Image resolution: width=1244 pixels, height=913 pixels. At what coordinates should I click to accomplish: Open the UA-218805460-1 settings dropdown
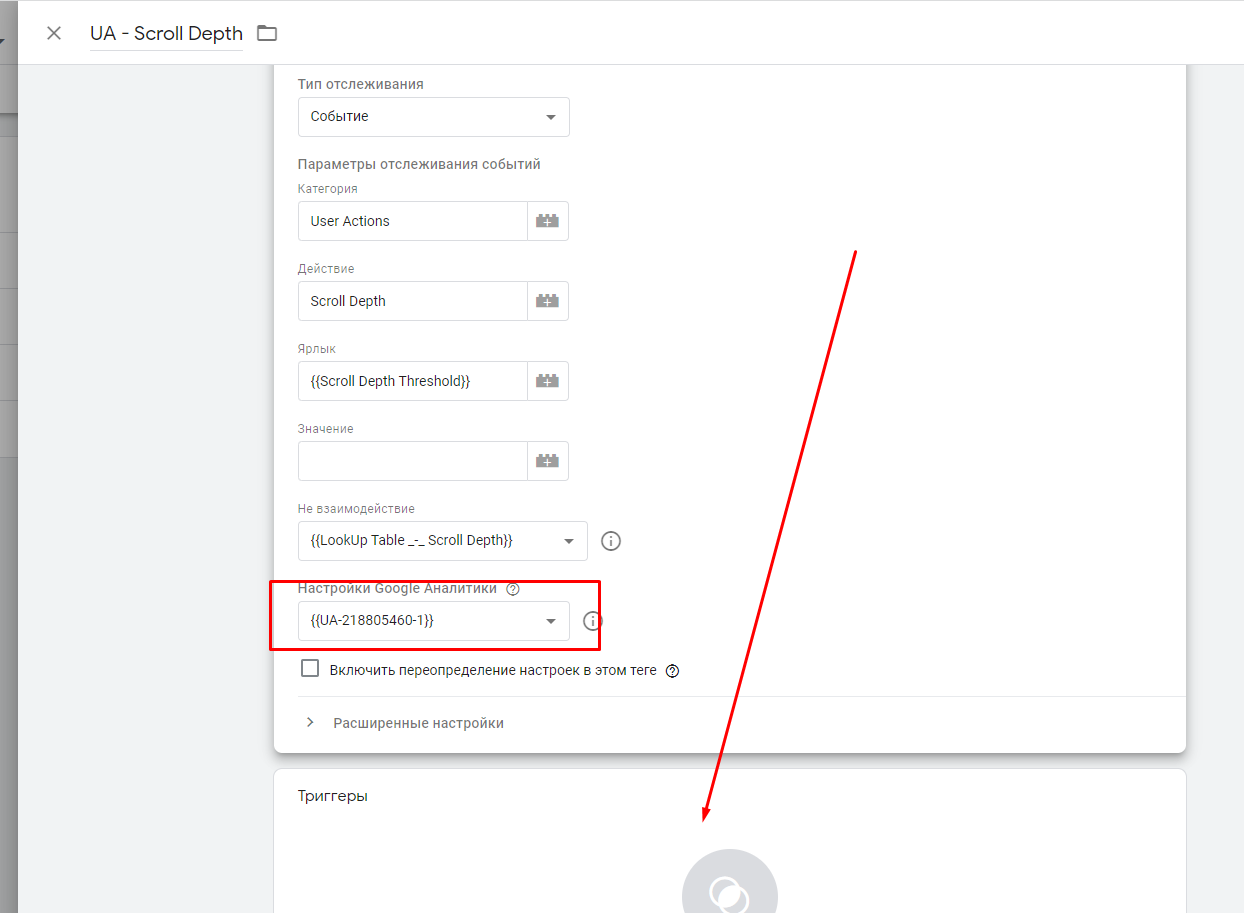[434, 621]
